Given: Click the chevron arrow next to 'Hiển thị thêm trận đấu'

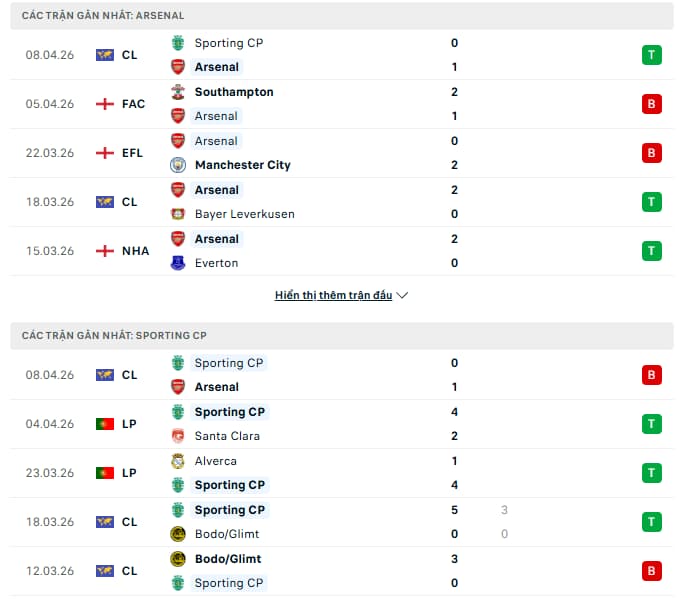Looking at the screenshot, I should 402,296.
